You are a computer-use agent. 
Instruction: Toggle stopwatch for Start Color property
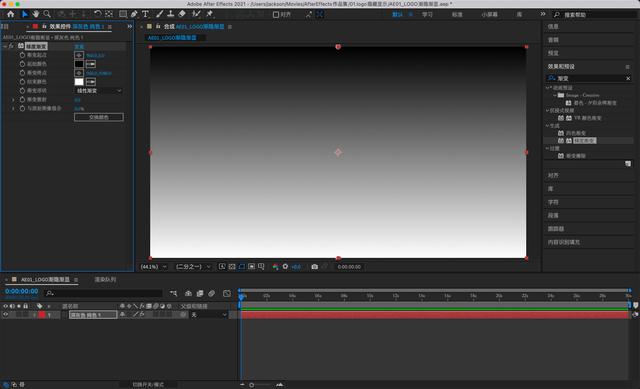click(x=22, y=64)
